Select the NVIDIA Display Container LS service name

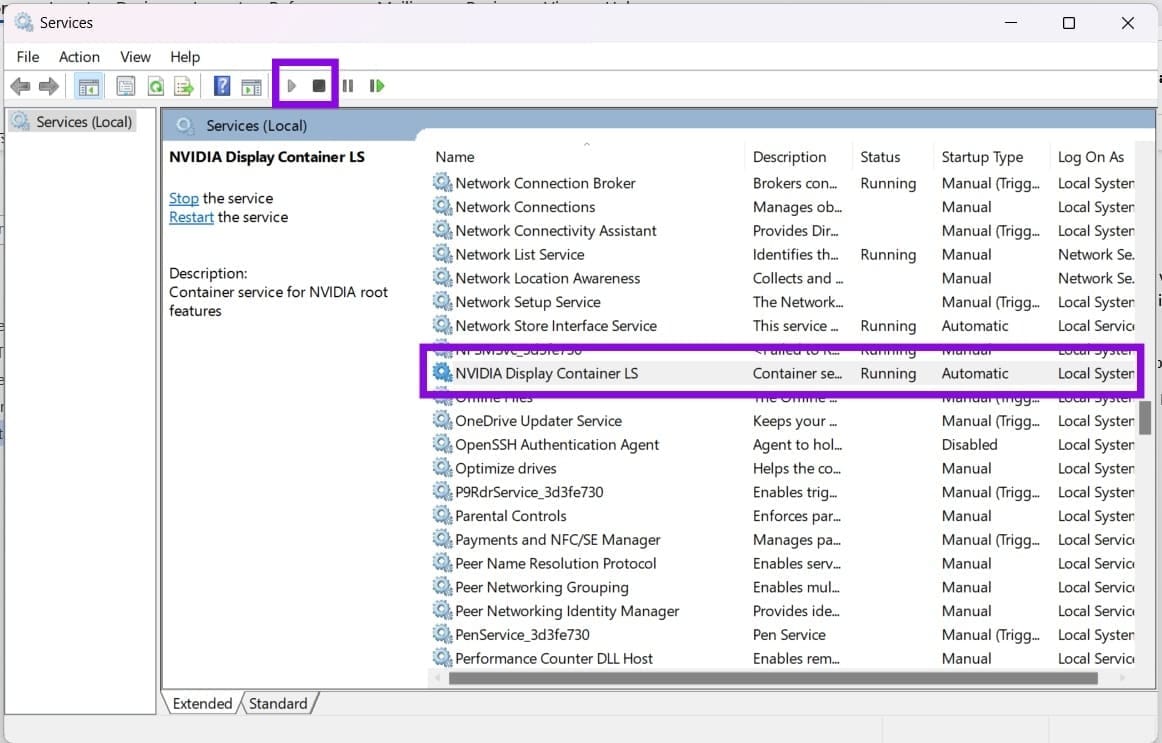pos(546,373)
